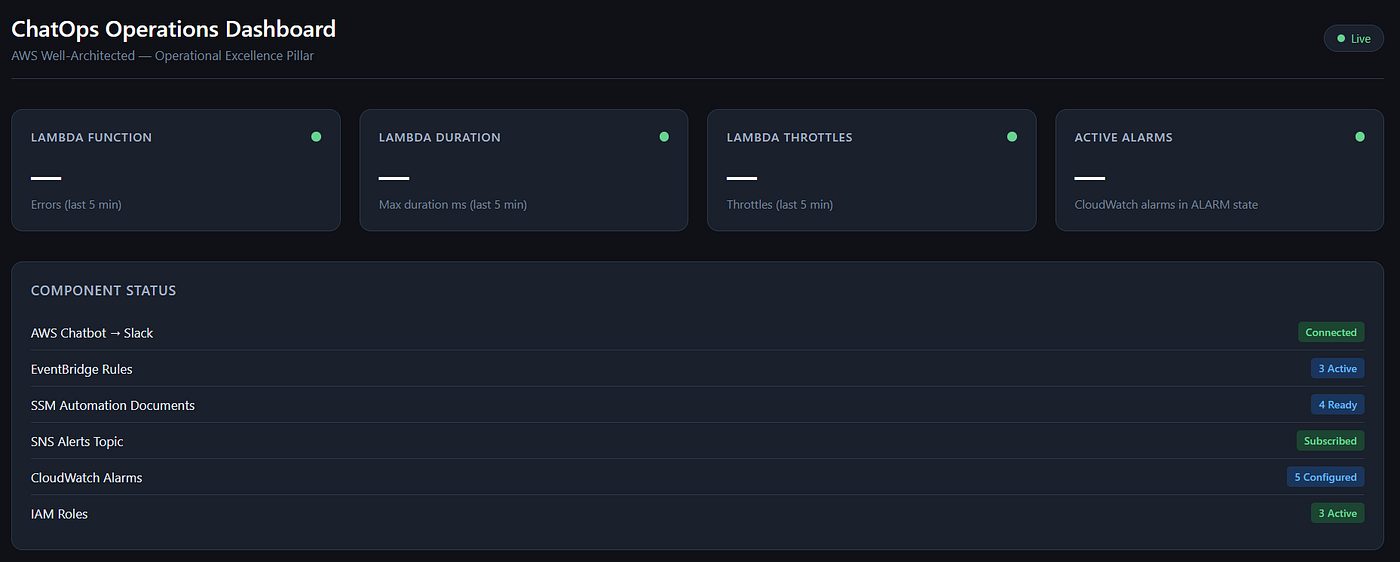Click the 'Errors (last 5 min)' label

[x=76, y=205]
